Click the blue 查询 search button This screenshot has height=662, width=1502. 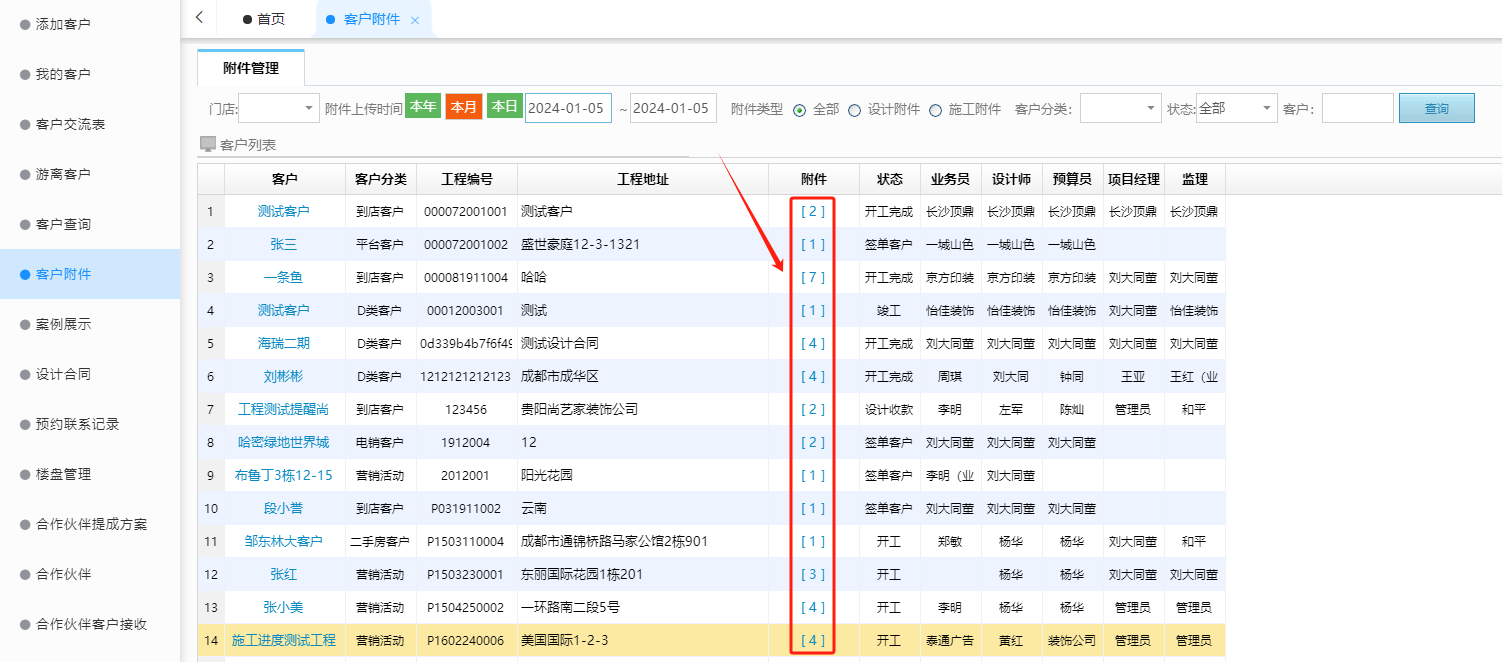[x=1437, y=107]
